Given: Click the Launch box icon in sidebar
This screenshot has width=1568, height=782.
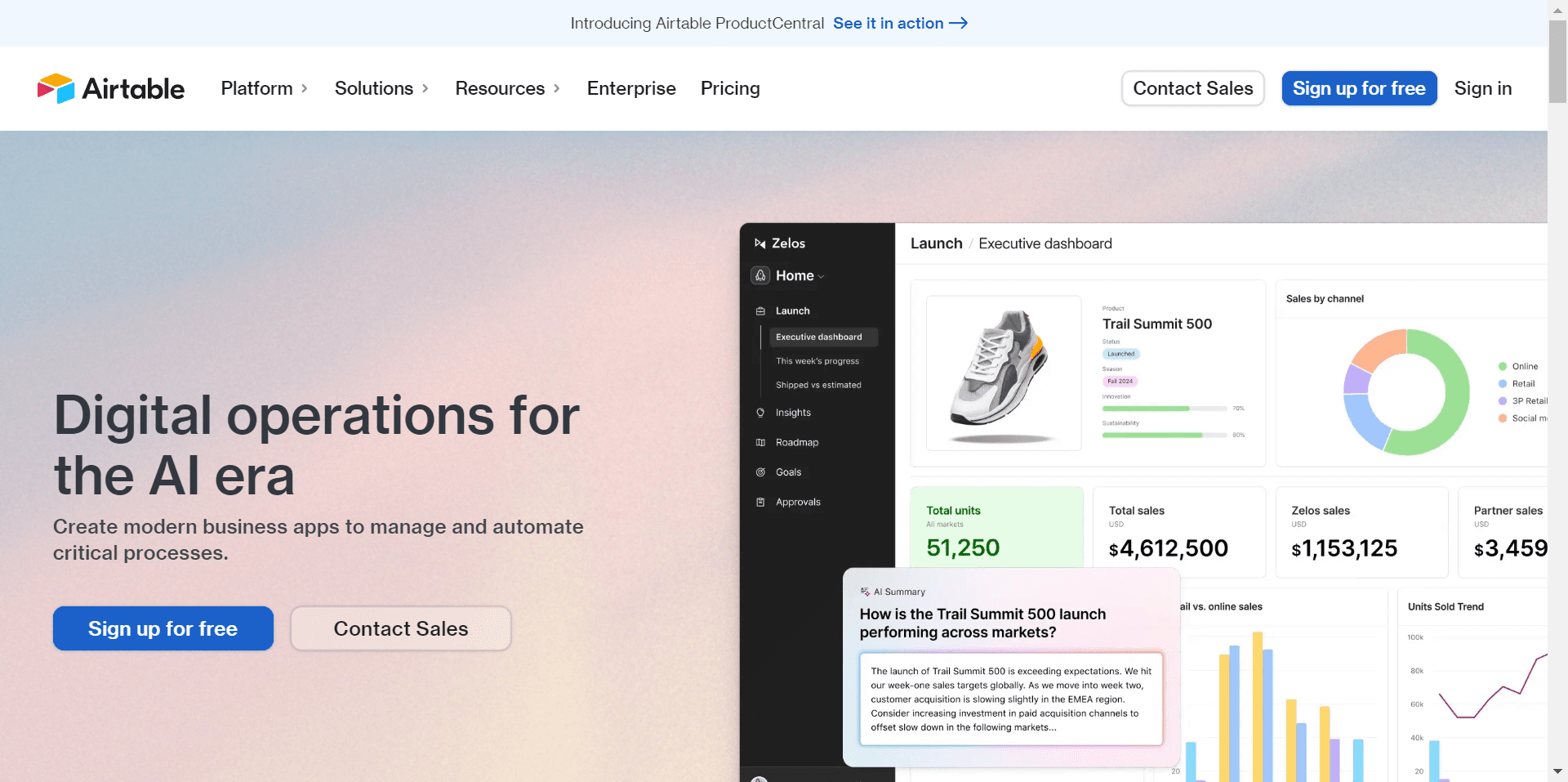Looking at the screenshot, I should (760, 311).
